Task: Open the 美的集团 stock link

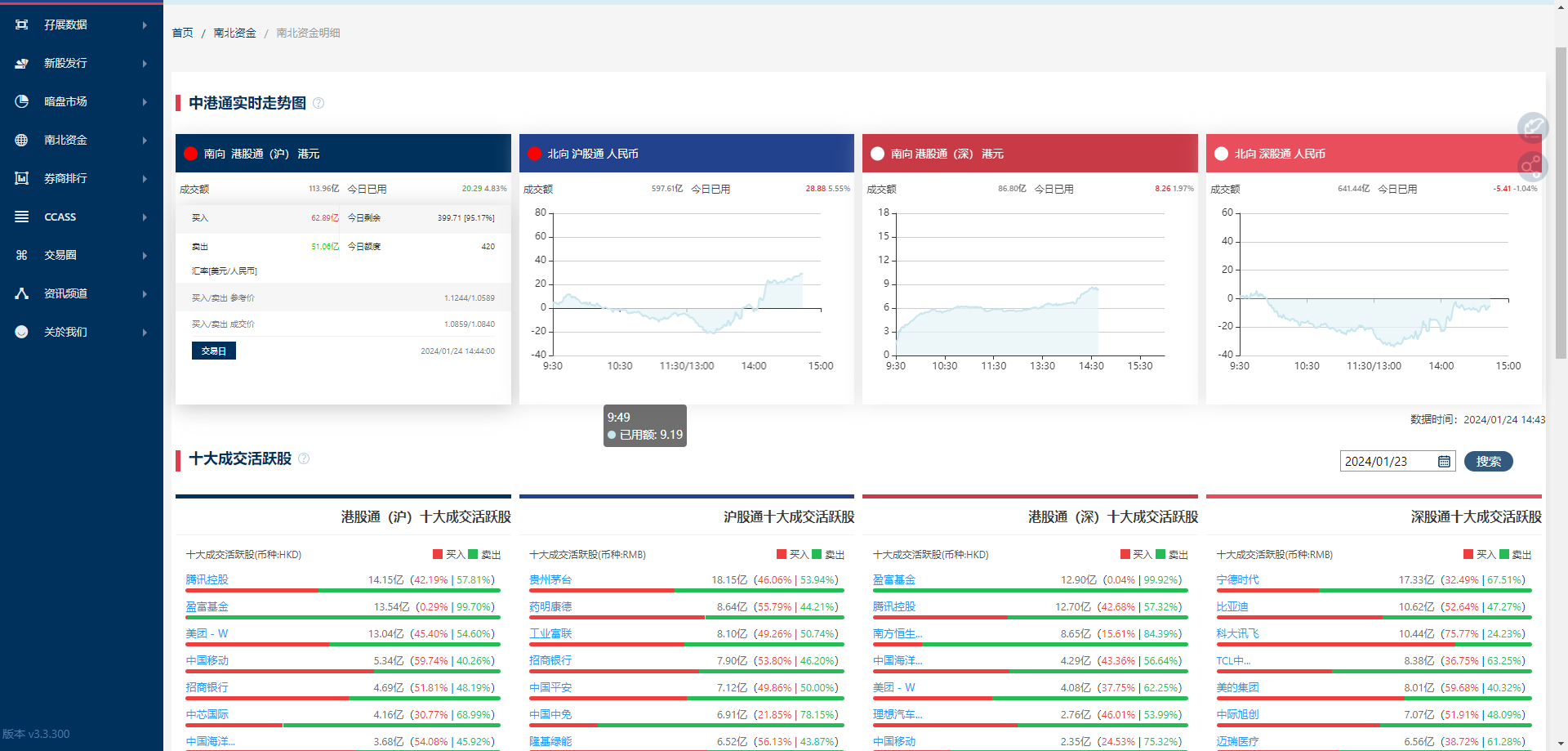Action: pyautogui.click(x=1237, y=687)
